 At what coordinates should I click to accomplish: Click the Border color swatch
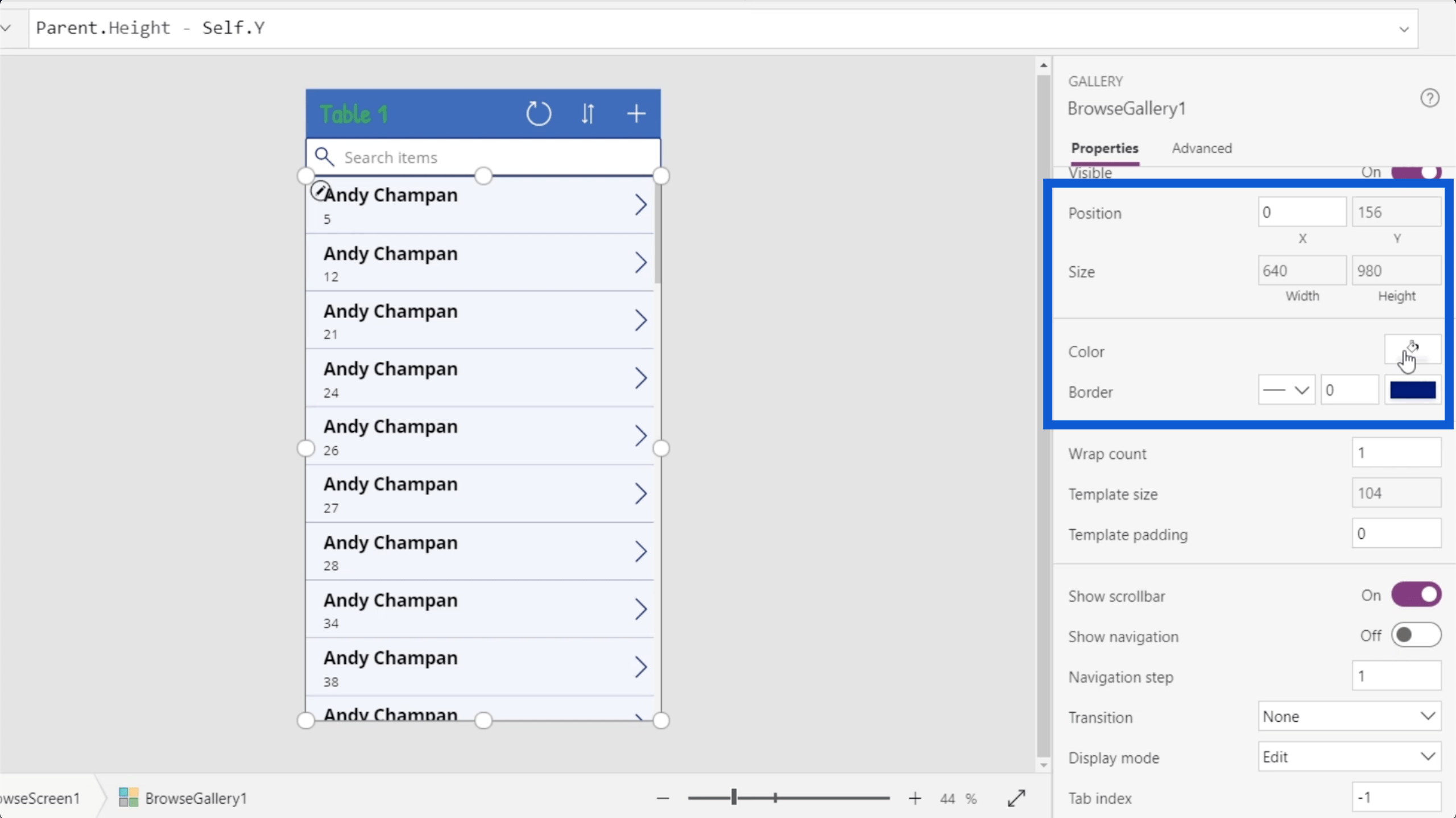click(1413, 390)
